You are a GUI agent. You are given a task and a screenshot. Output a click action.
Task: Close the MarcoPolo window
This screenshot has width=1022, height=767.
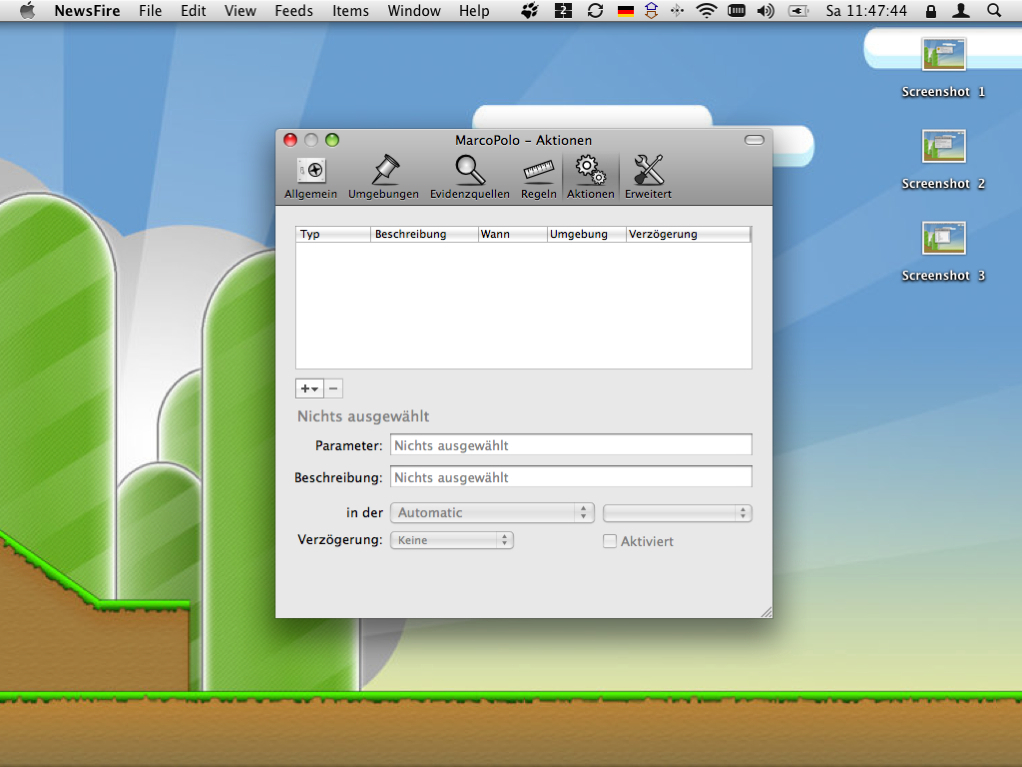(290, 140)
